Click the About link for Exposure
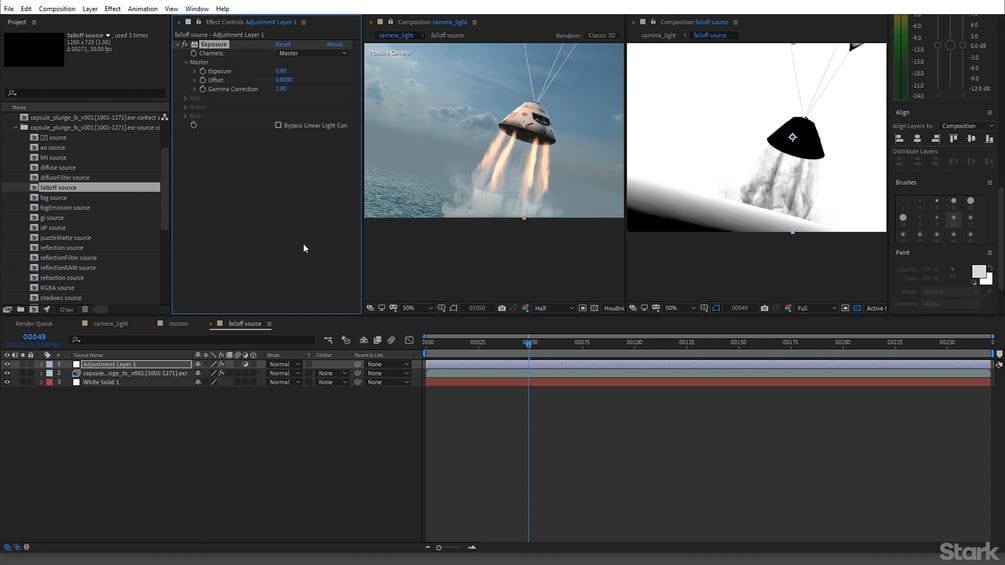The image size is (1005, 565). (335, 44)
